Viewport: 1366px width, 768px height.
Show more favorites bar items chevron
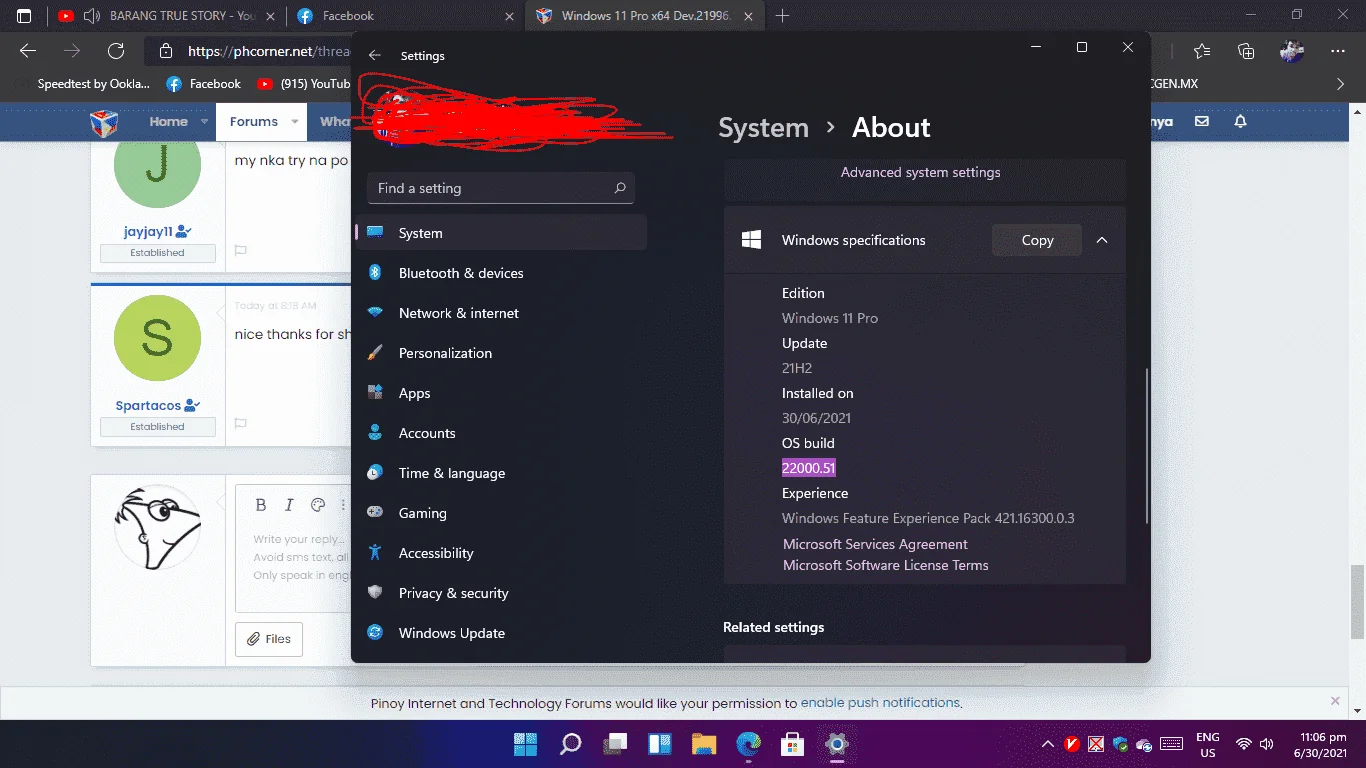click(1341, 84)
